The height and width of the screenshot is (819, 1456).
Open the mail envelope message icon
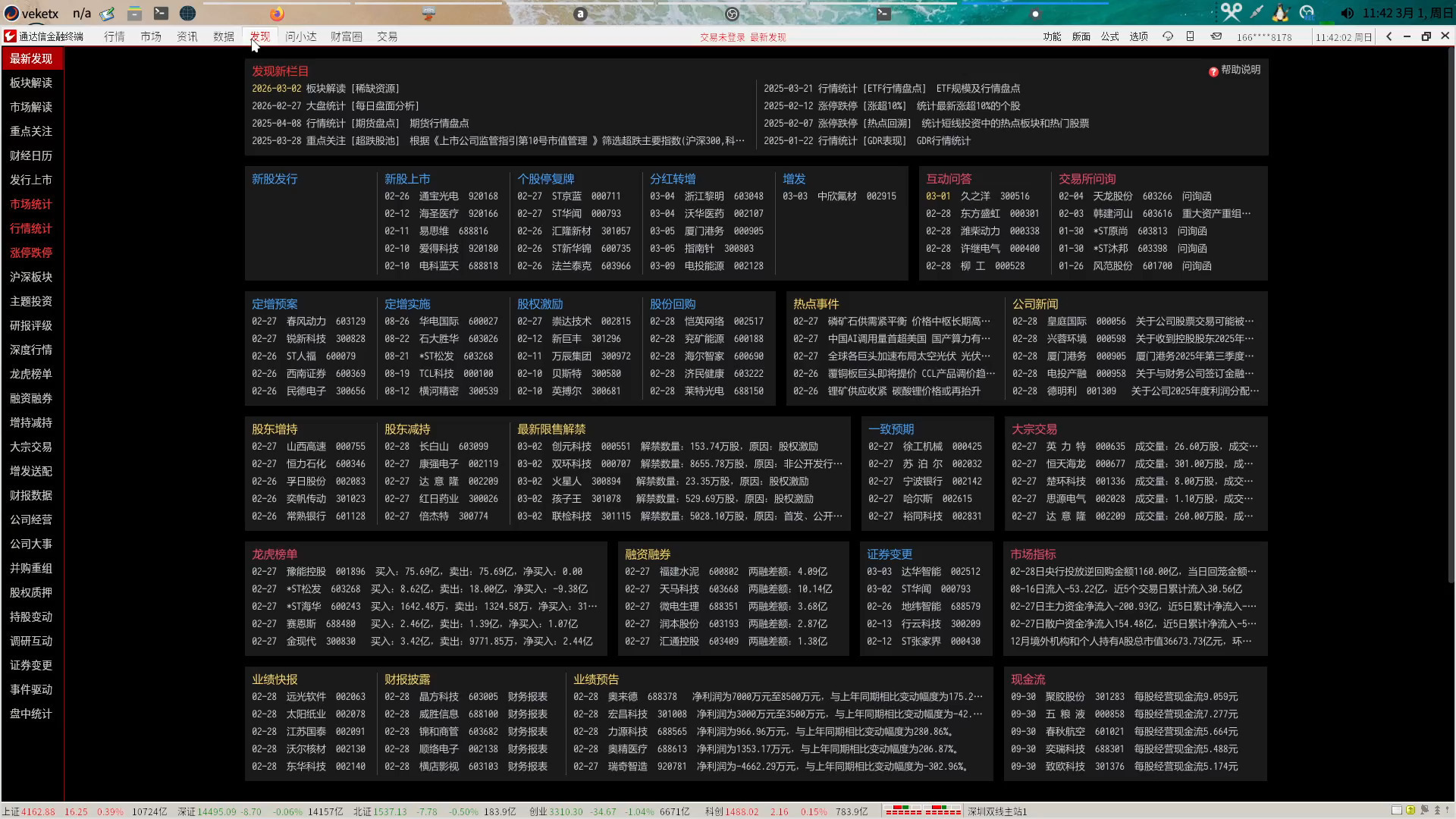(x=1216, y=36)
